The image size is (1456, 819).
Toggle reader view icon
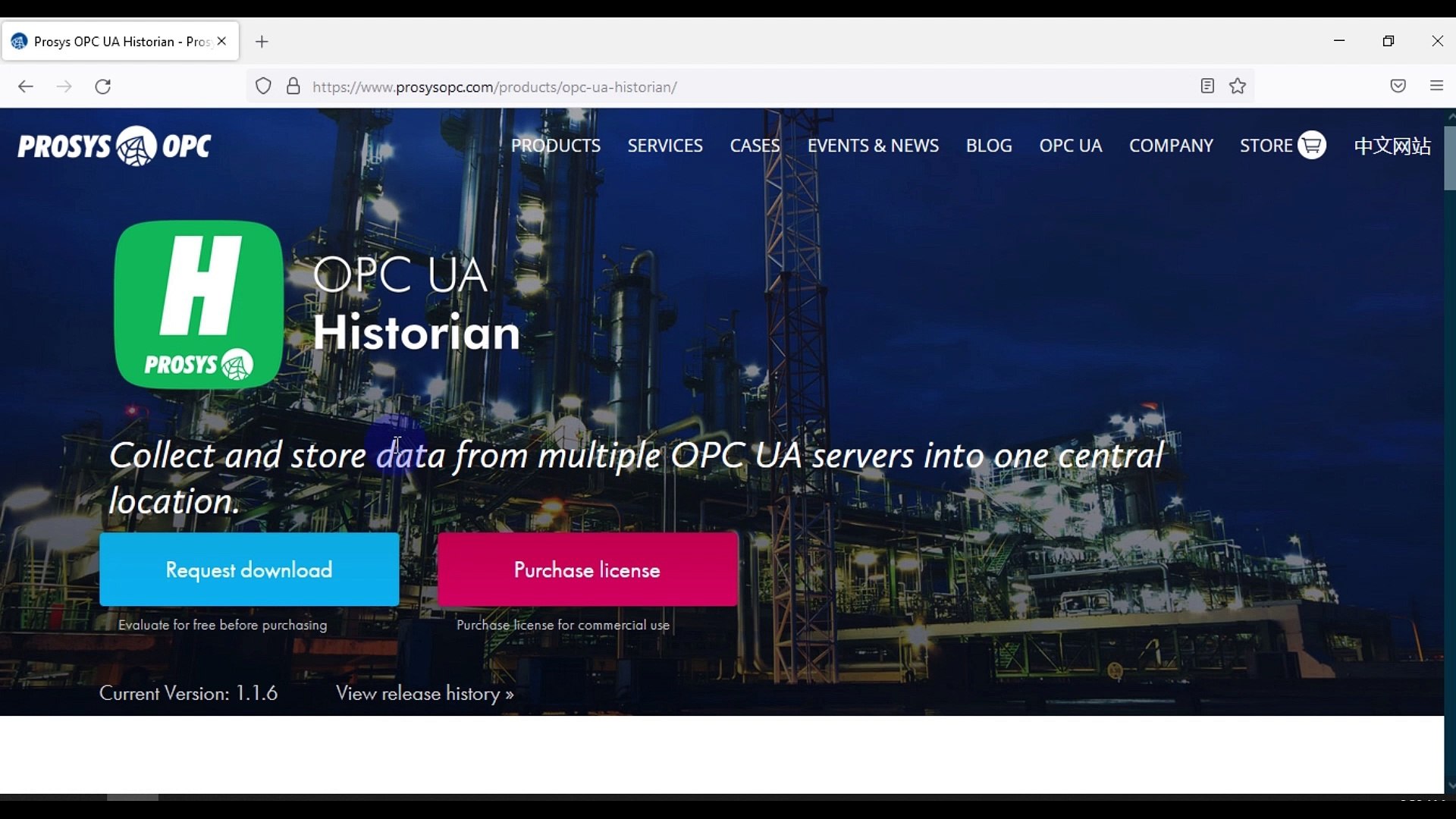(x=1208, y=86)
